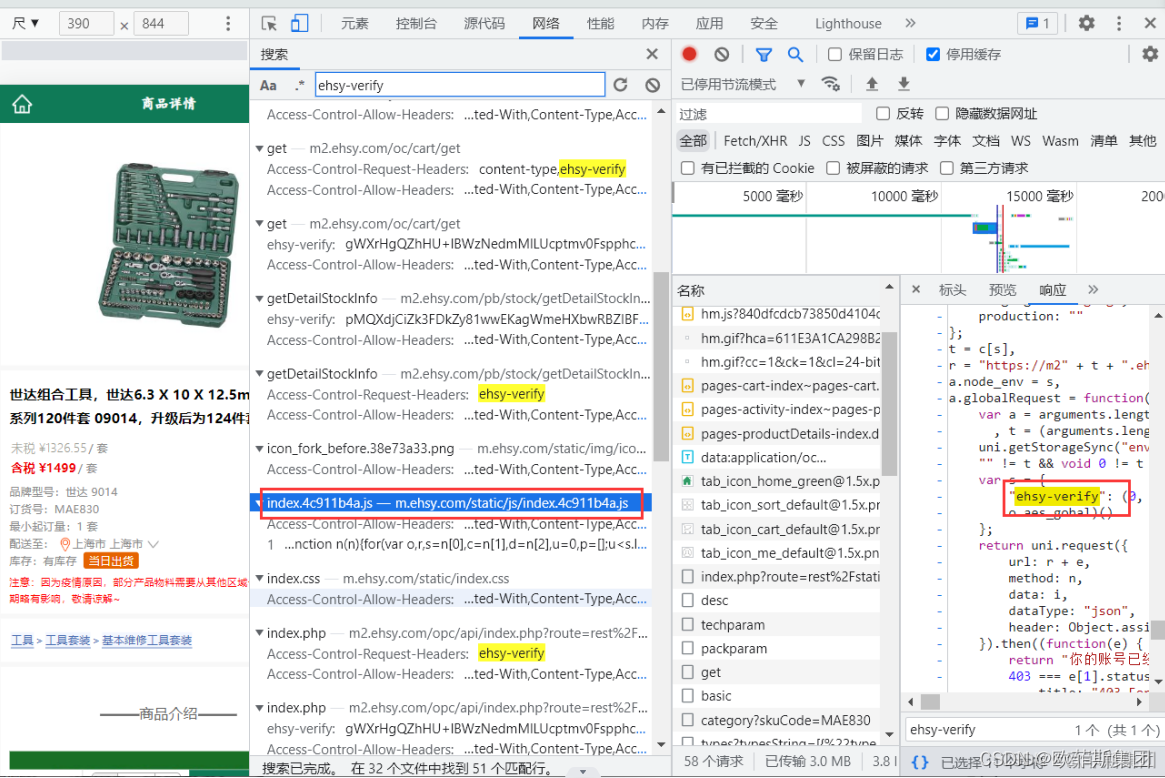The image size is (1165, 778).
Task: Activate the inspect element picker icon
Action: pyautogui.click(x=269, y=24)
